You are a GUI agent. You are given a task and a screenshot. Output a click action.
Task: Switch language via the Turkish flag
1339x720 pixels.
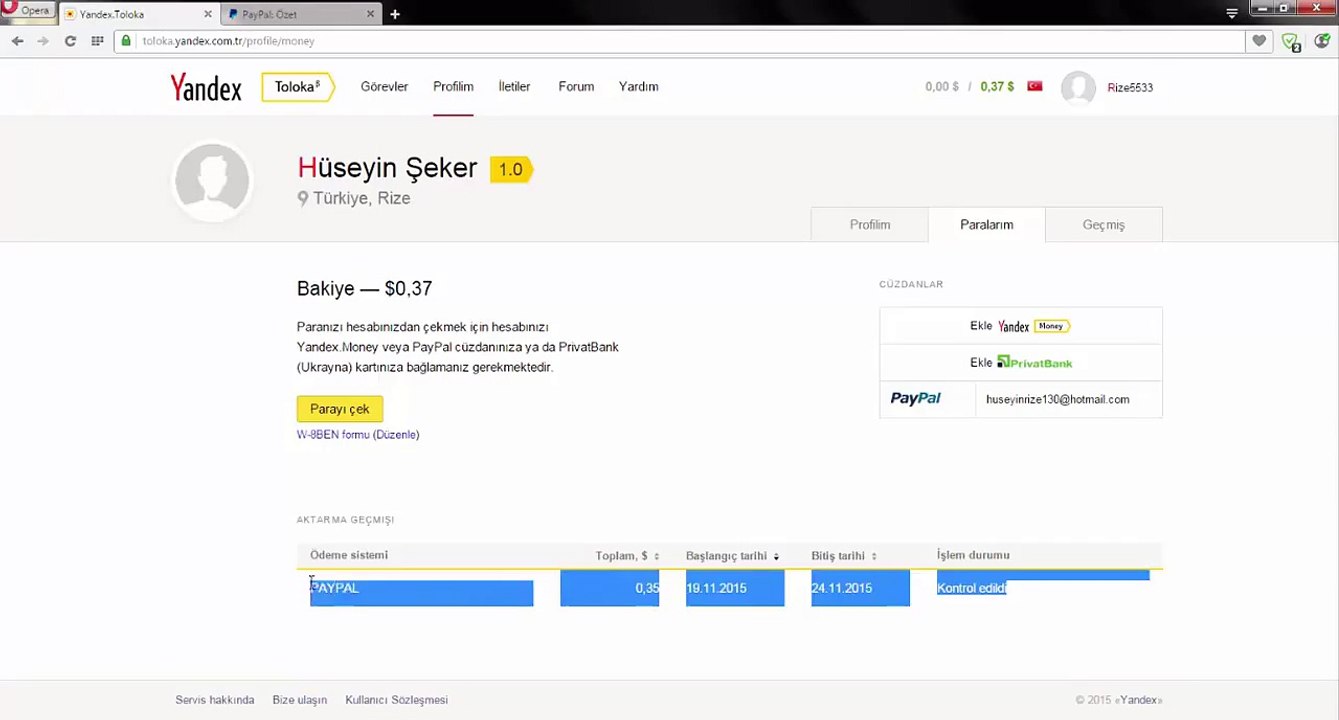(1035, 86)
